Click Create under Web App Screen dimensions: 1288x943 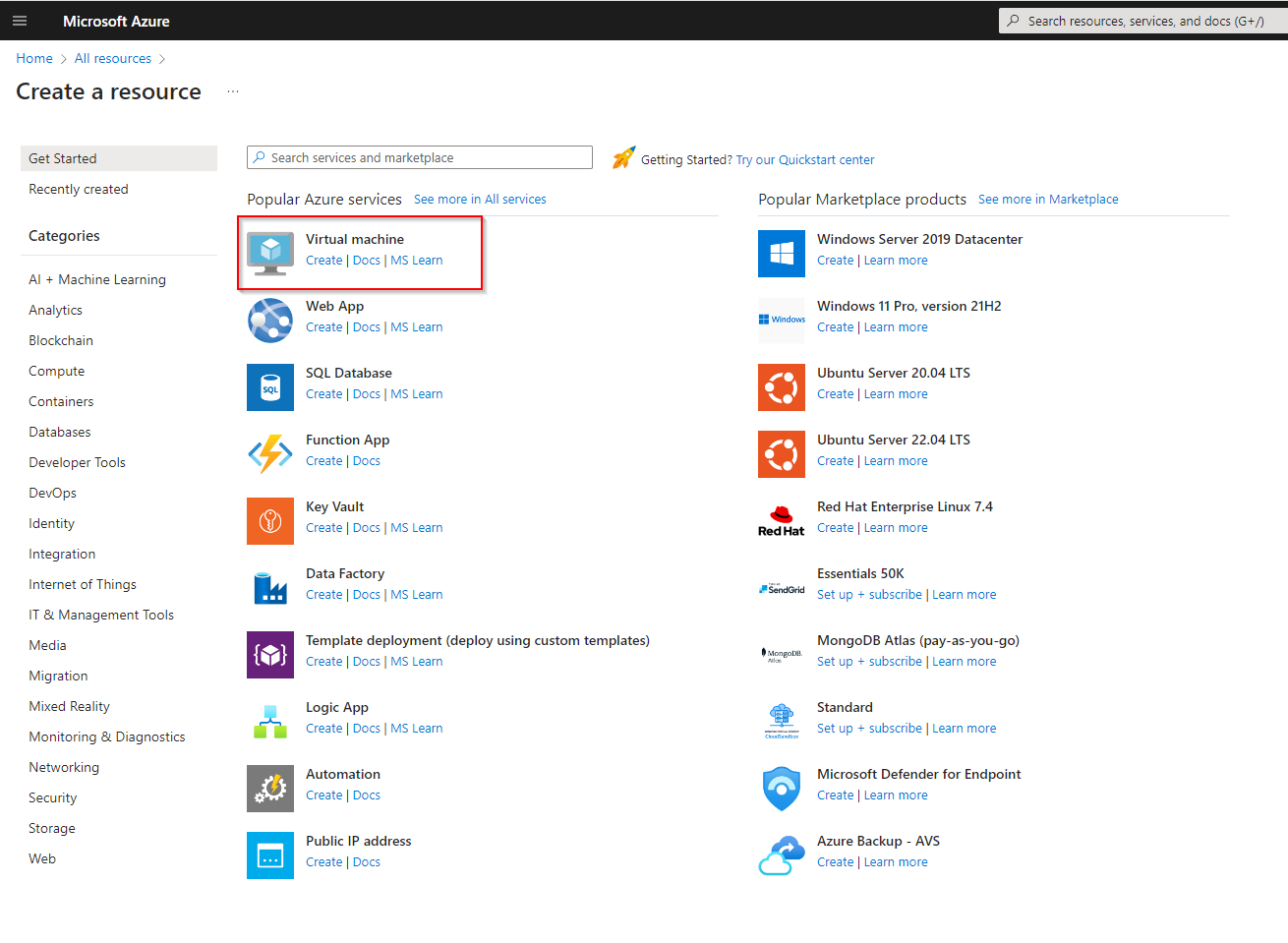tap(323, 326)
